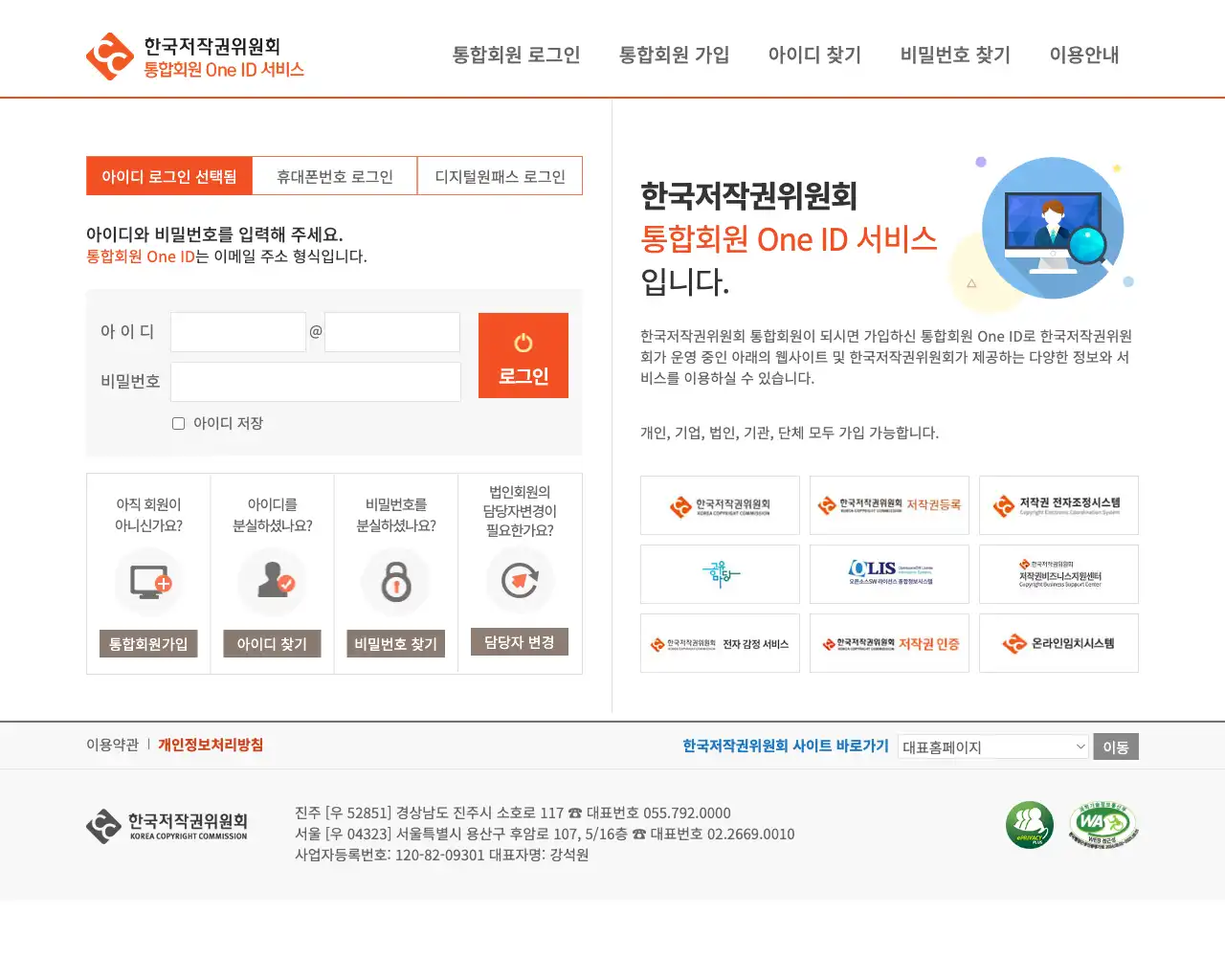Click the WA web accessibility badge
1225x980 pixels.
click(x=1103, y=825)
